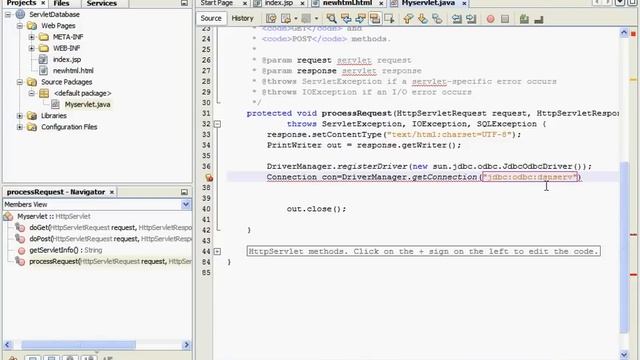This screenshot has height=360, width=640.
Task: Click Navigator scrollbar right arrow
Action: coord(187,345)
